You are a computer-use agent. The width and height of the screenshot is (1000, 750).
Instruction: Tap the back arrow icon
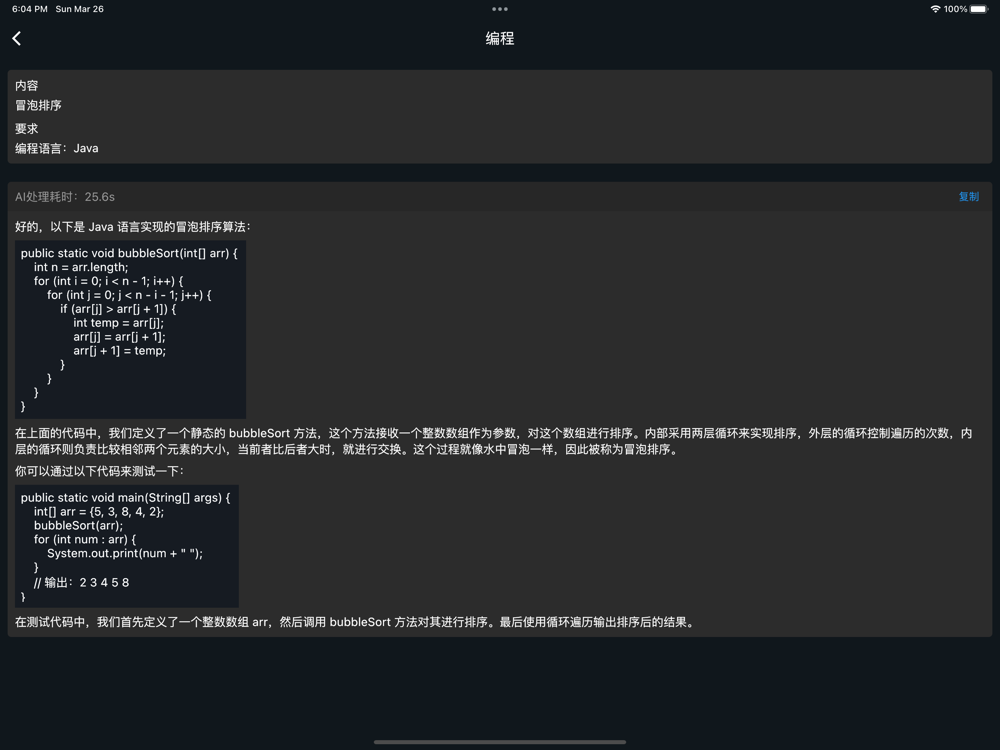[17, 38]
